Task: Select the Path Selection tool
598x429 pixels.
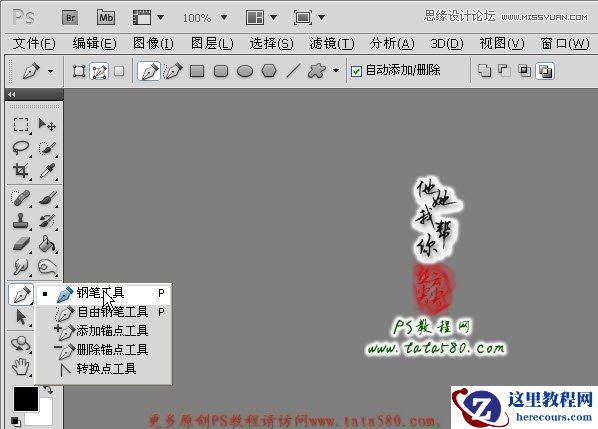Action: [x=21, y=318]
